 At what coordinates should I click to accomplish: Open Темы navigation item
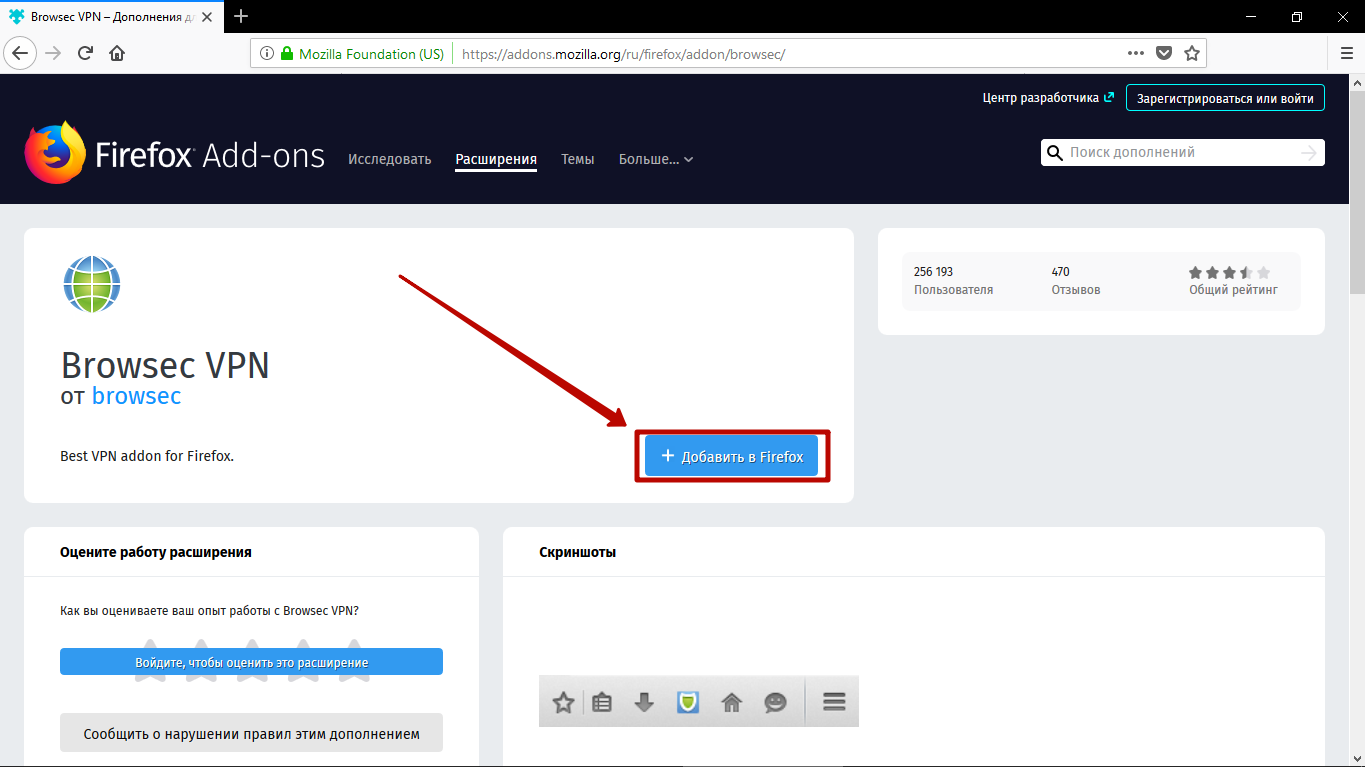(577, 159)
